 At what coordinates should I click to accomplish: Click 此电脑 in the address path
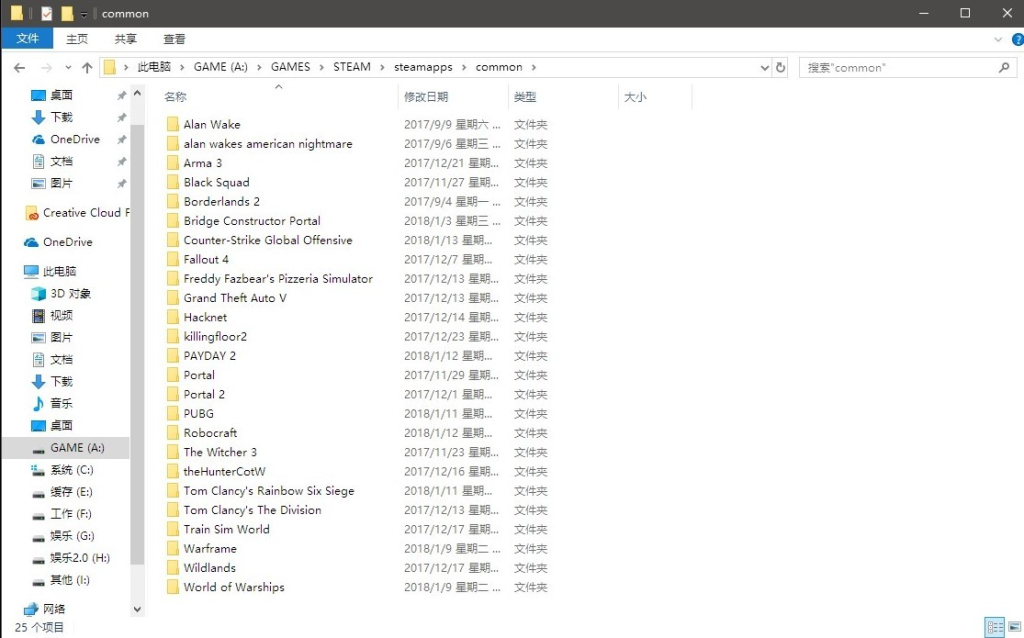click(x=154, y=67)
